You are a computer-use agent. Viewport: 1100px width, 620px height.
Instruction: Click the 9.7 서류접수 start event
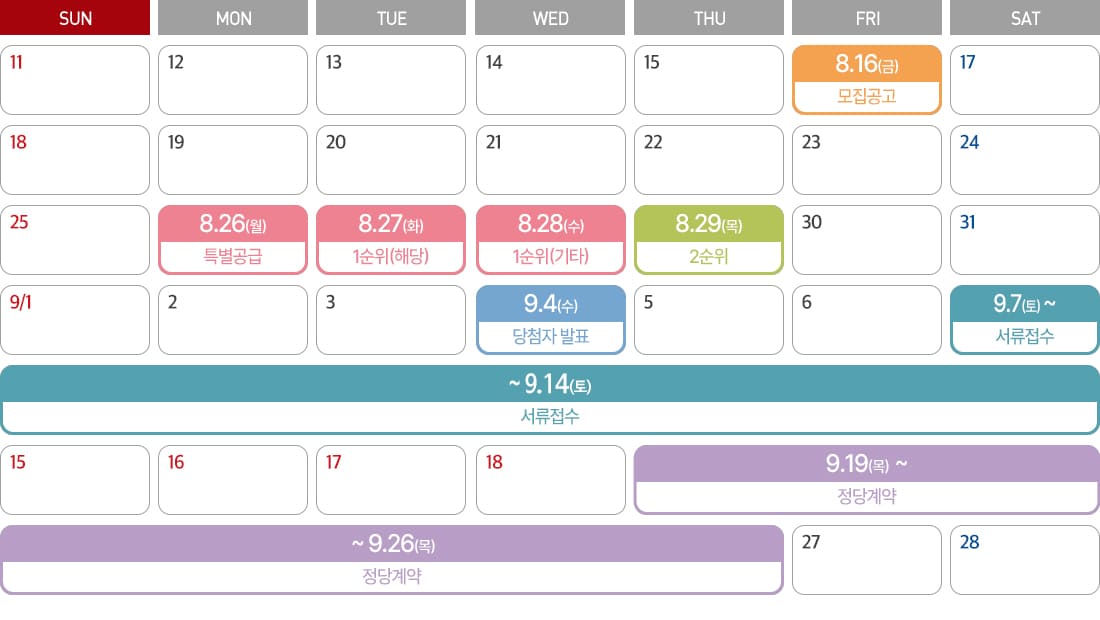(1025, 320)
